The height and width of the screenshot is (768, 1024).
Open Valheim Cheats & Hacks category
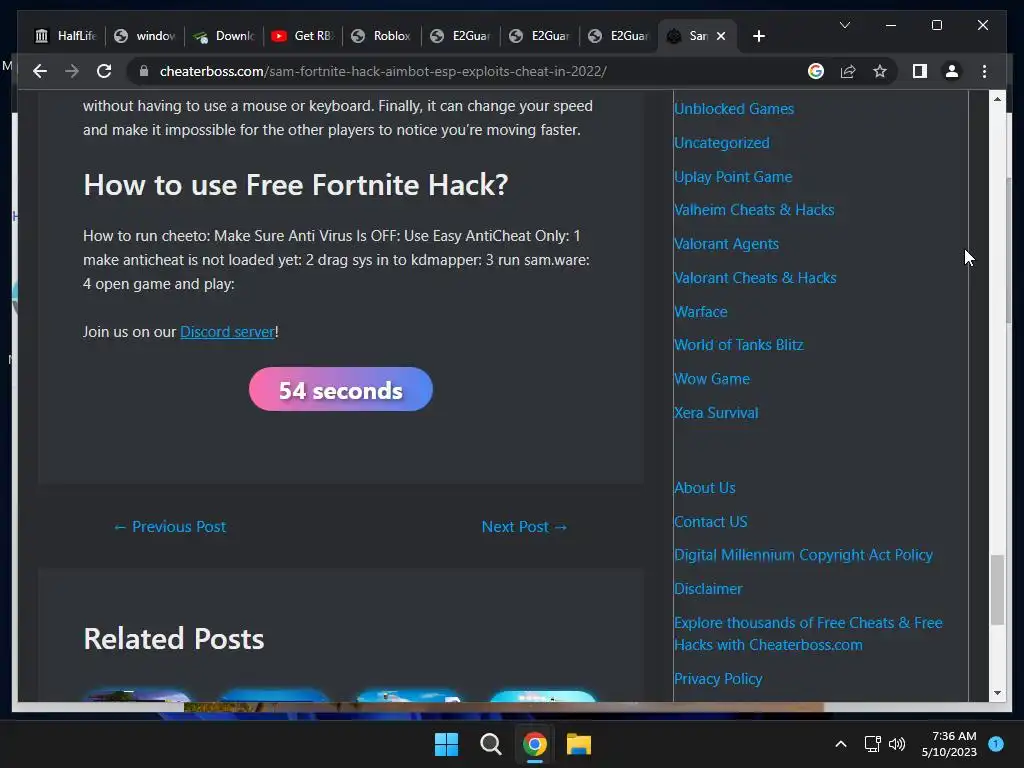[754, 210]
